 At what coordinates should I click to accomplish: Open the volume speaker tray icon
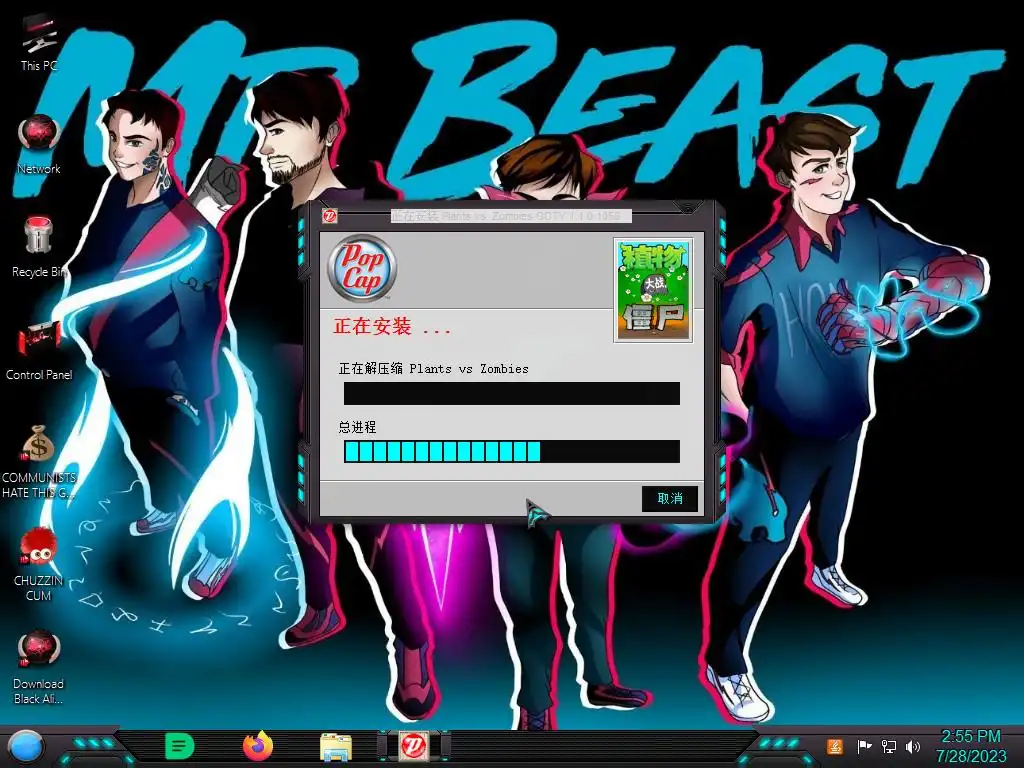[913, 746]
